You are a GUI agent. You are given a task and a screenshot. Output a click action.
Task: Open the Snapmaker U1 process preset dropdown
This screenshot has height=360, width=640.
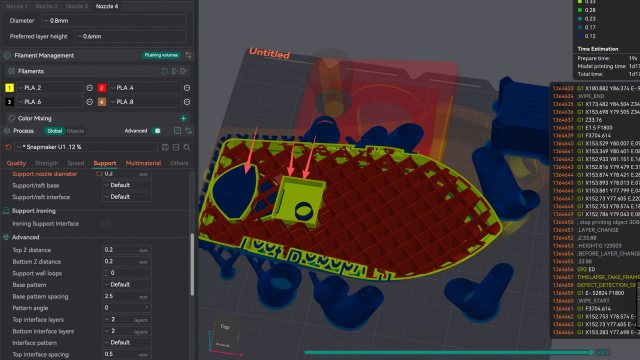coord(86,147)
